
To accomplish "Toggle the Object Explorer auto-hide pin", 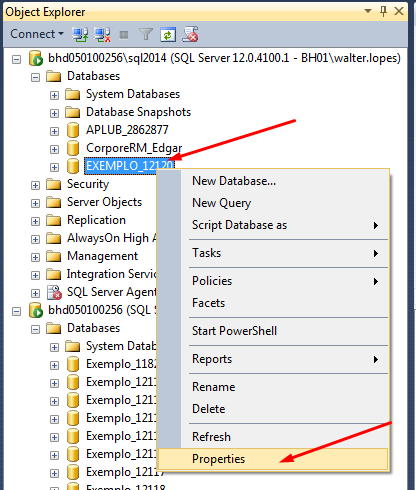I will (383, 11).
